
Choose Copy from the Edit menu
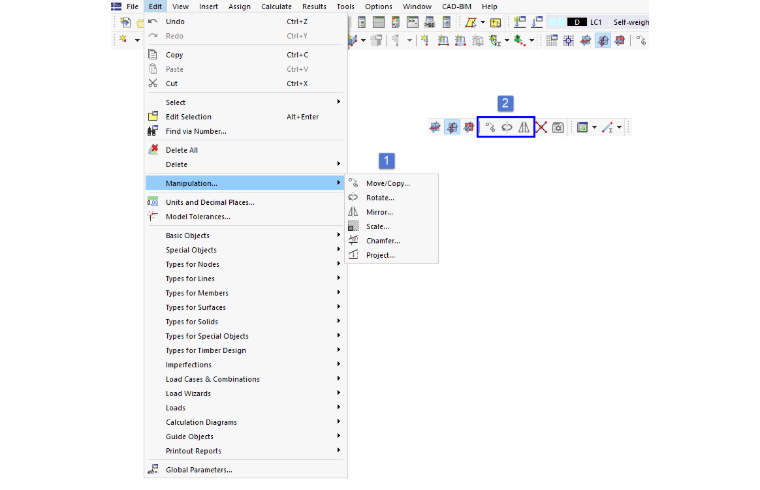(244, 55)
